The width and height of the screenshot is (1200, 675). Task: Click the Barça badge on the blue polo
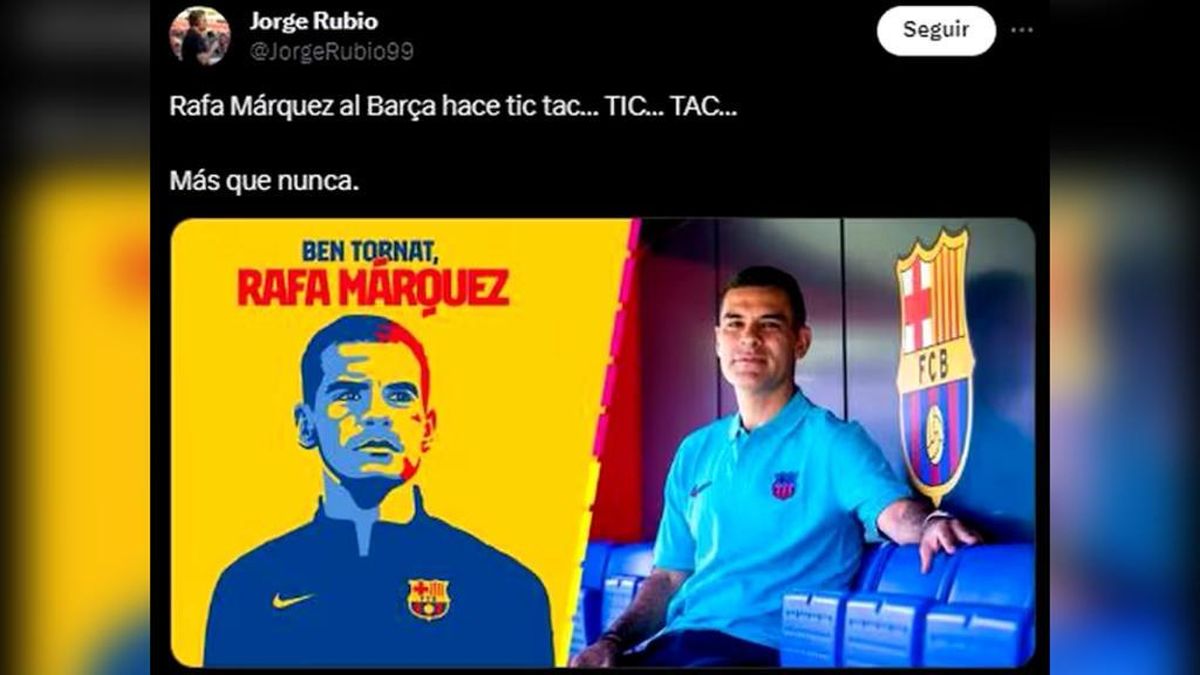pos(783,484)
